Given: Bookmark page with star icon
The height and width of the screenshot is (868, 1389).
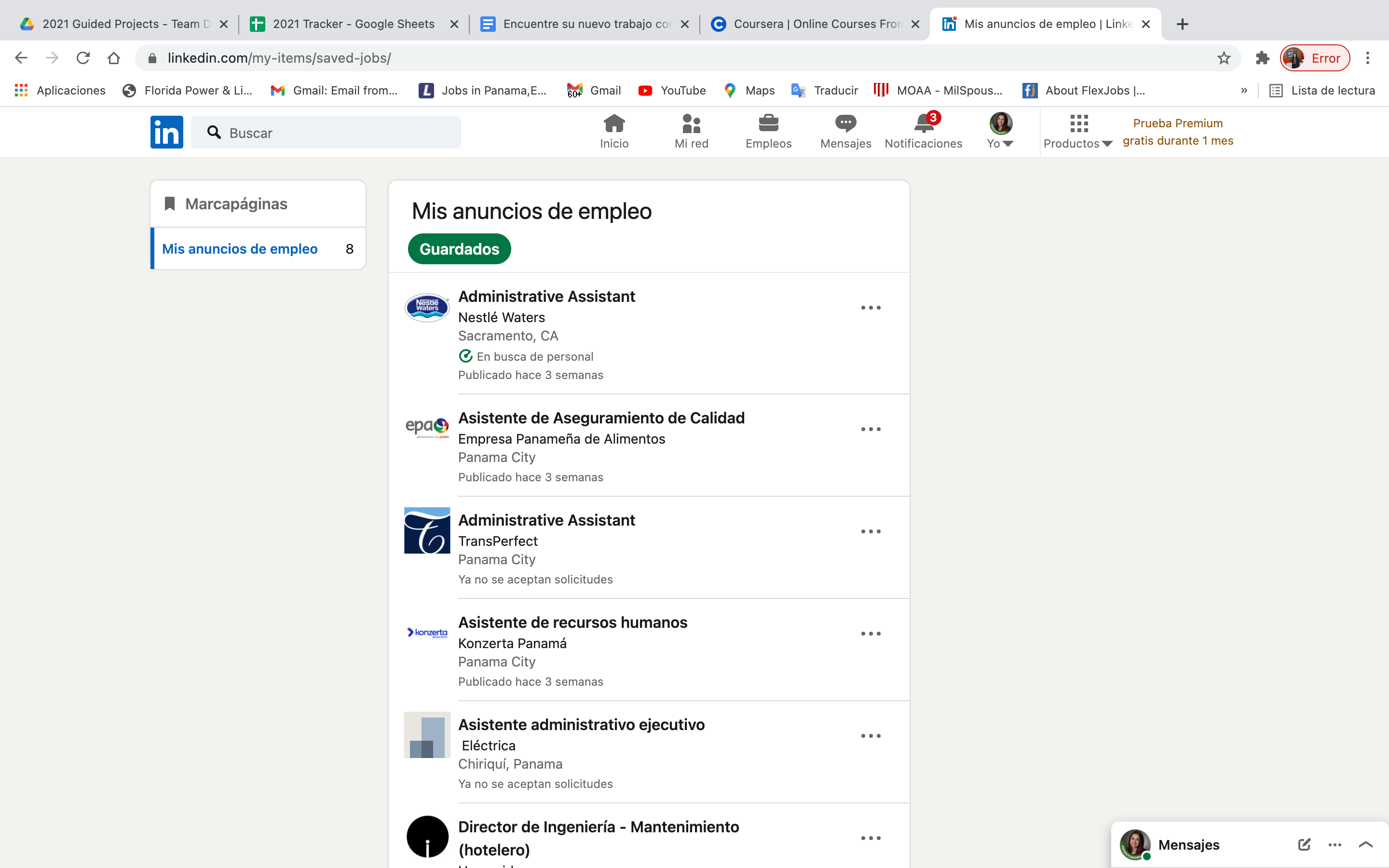Looking at the screenshot, I should [x=1224, y=58].
